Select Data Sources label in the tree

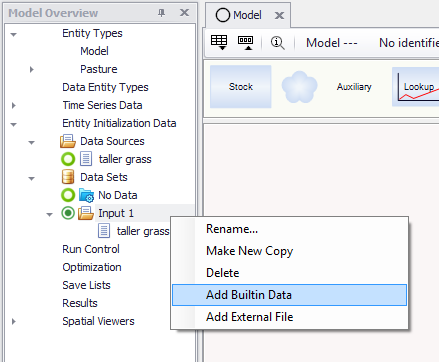(x=112, y=141)
